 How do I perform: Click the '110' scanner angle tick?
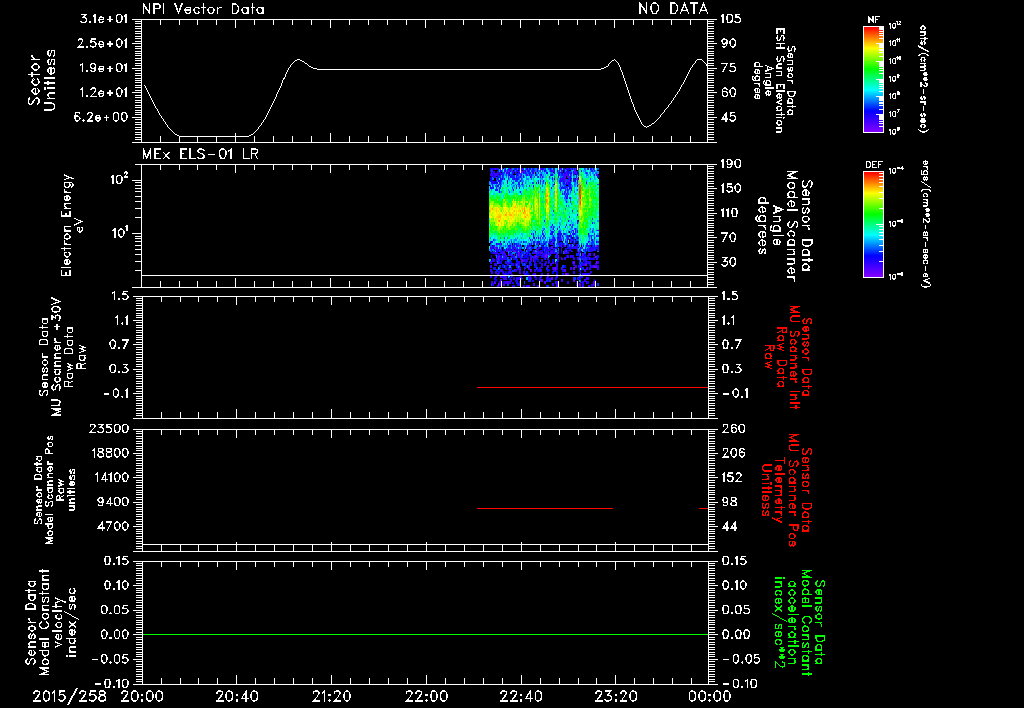tap(731, 213)
